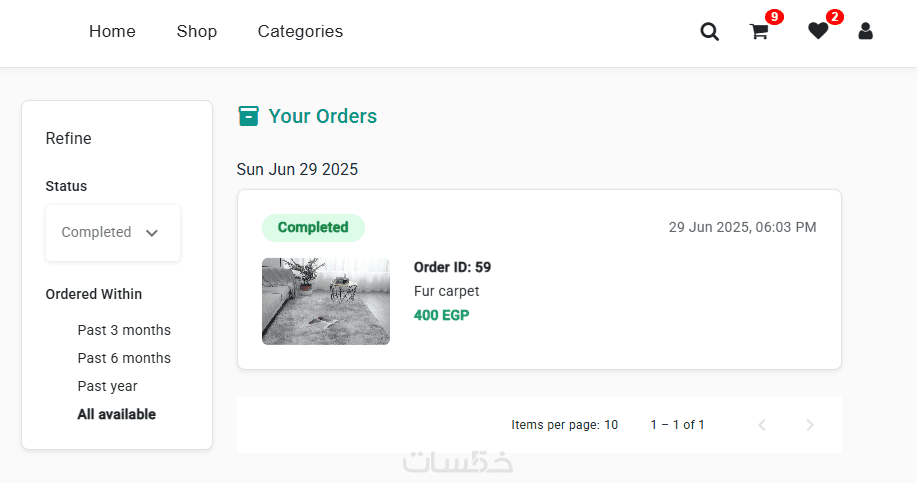Click the Your Orders box icon
Image resolution: width=917 pixels, height=483 pixels.
(248, 116)
